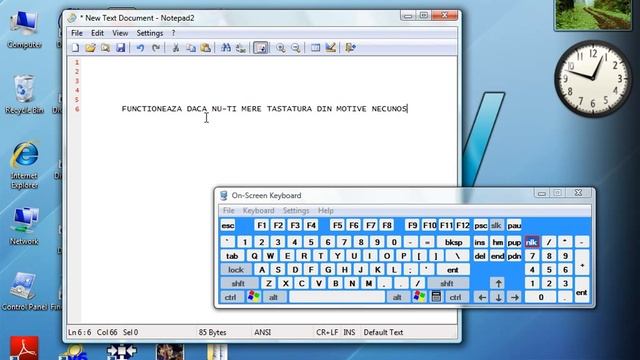Click the numeric keypad 0 key
Image resolution: width=640 pixels, height=360 pixels.
click(x=541, y=297)
